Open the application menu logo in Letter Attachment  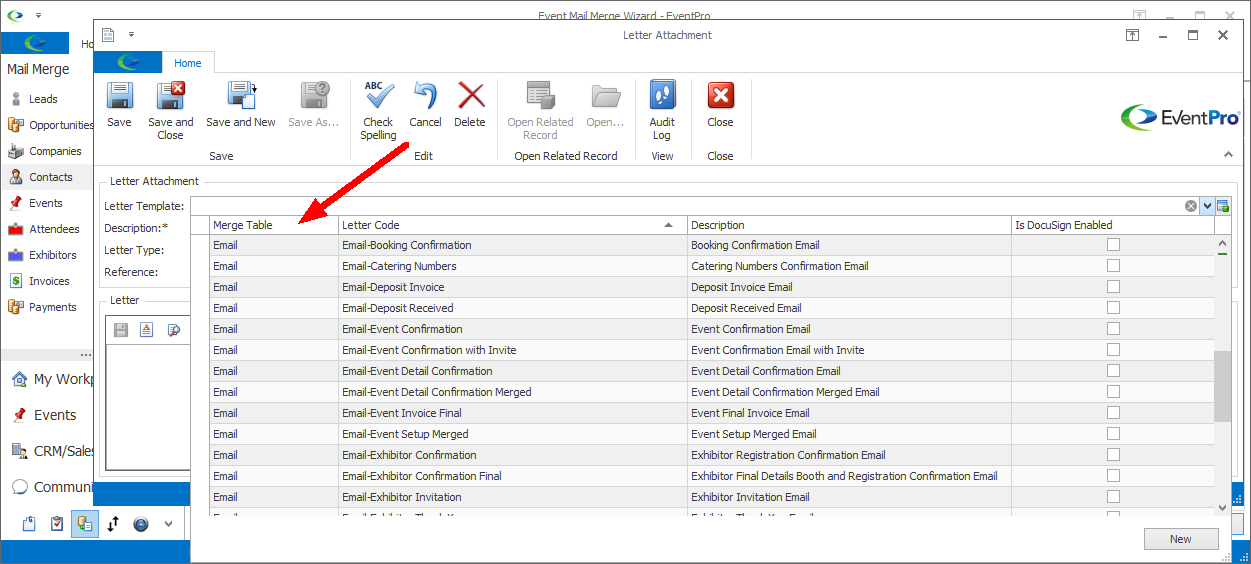(128, 63)
